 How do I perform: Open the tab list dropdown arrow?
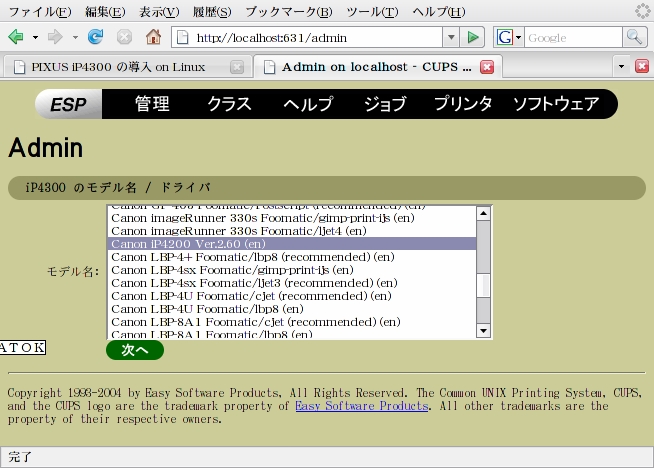coord(621,67)
